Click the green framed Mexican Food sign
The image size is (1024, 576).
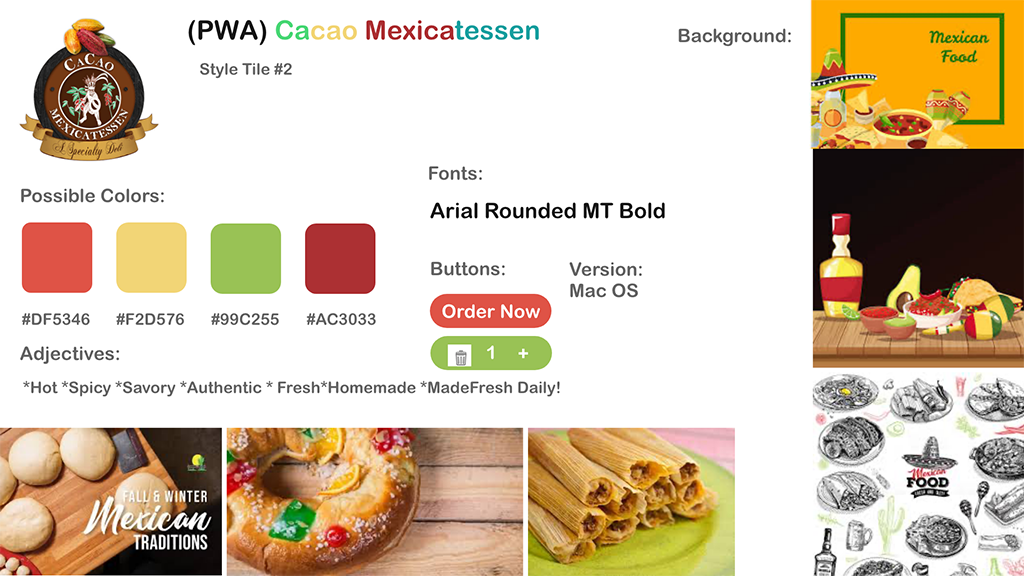[922, 68]
